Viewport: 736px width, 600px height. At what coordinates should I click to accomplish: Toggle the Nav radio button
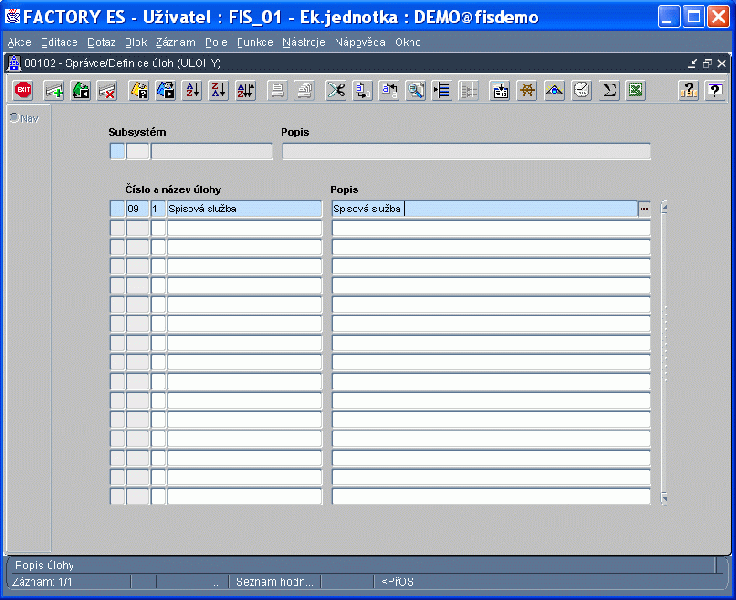pyautogui.click(x=15, y=118)
